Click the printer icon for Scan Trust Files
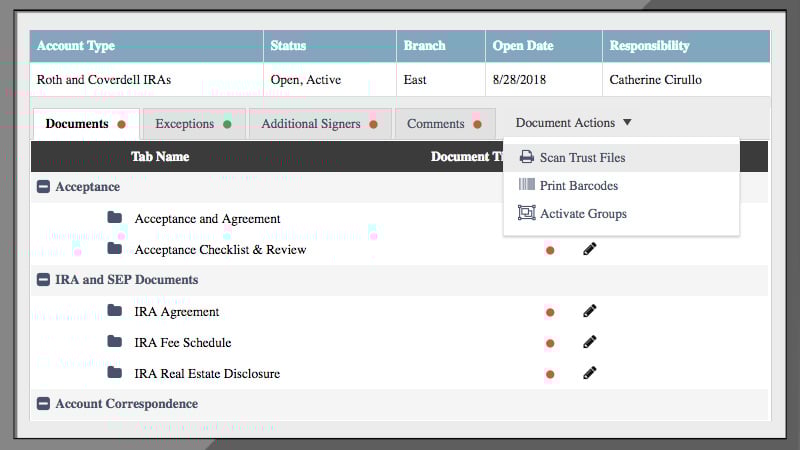Screen dimensions: 800x450 (x=526, y=157)
